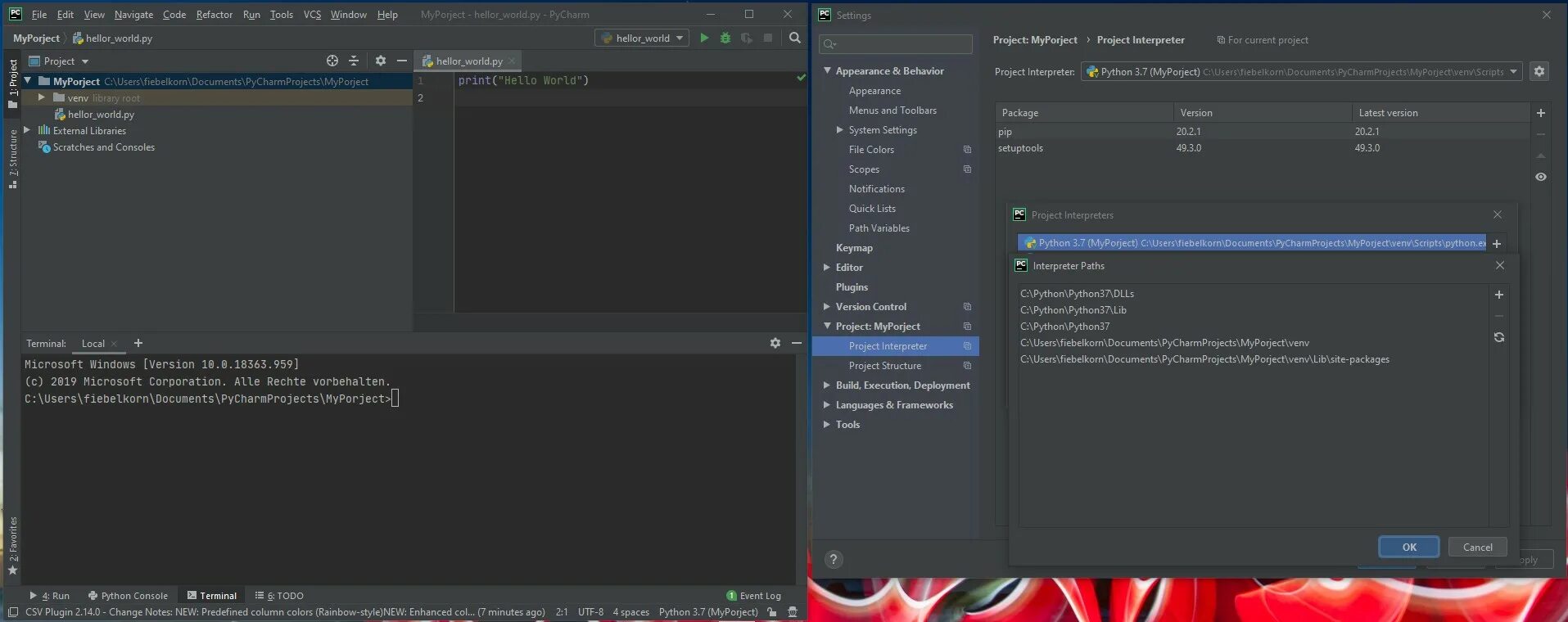Screen dimensions: 1568x622
Task: Add interpreter in Project Interpreters dialog
Action: click(1497, 244)
